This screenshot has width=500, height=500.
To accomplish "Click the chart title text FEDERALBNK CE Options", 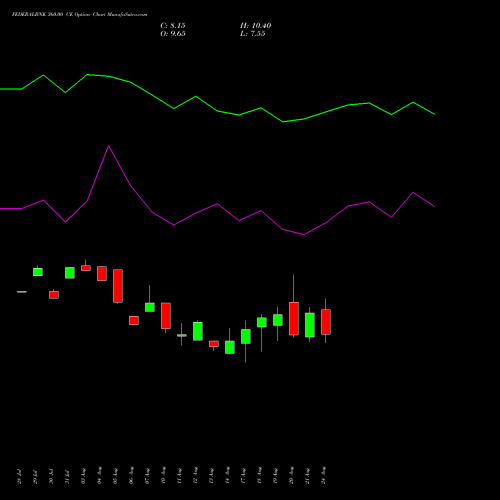I will pyautogui.click(x=79, y=15).
